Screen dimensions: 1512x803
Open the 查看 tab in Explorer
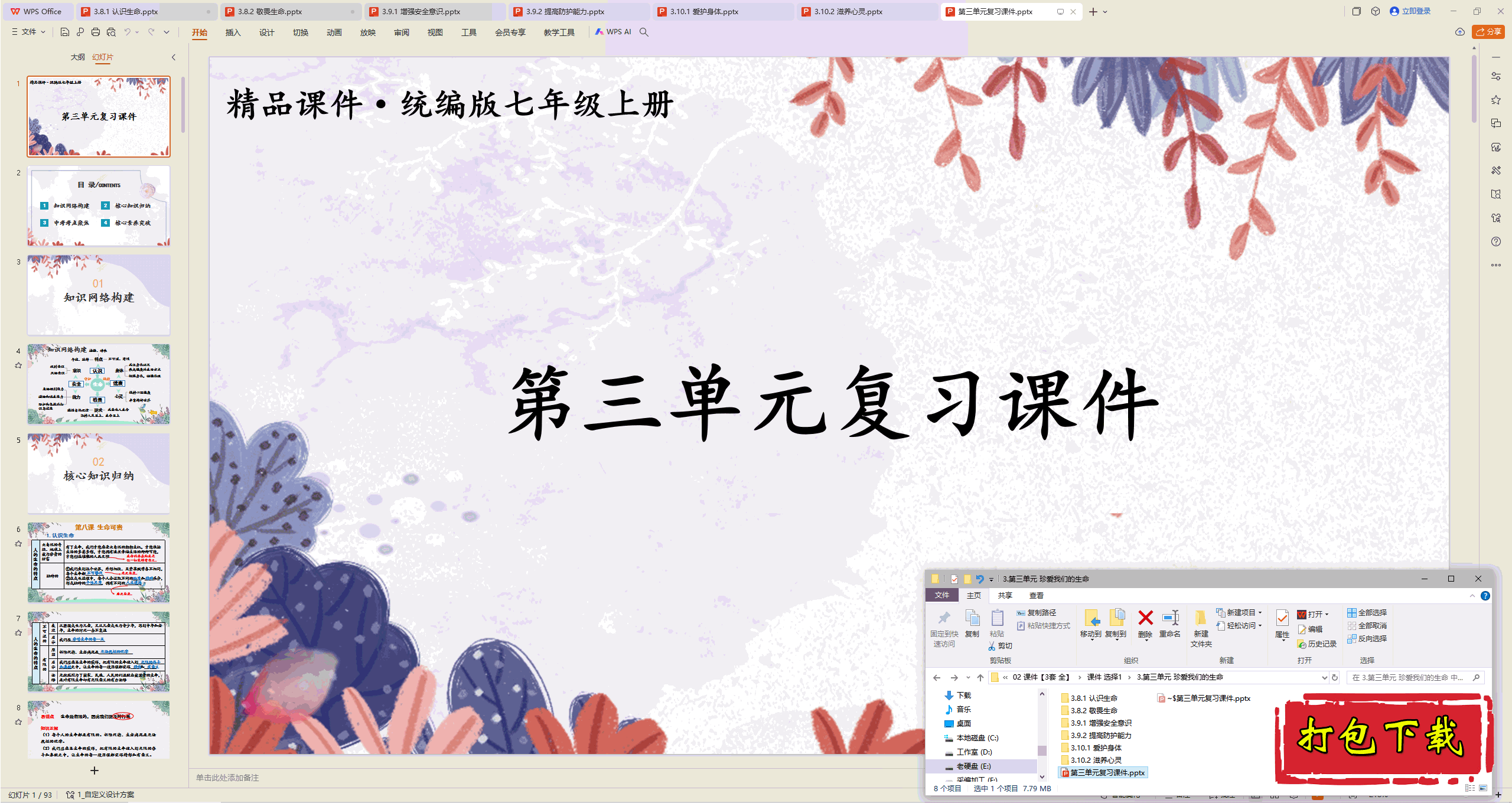click(x=1037, y=596)
